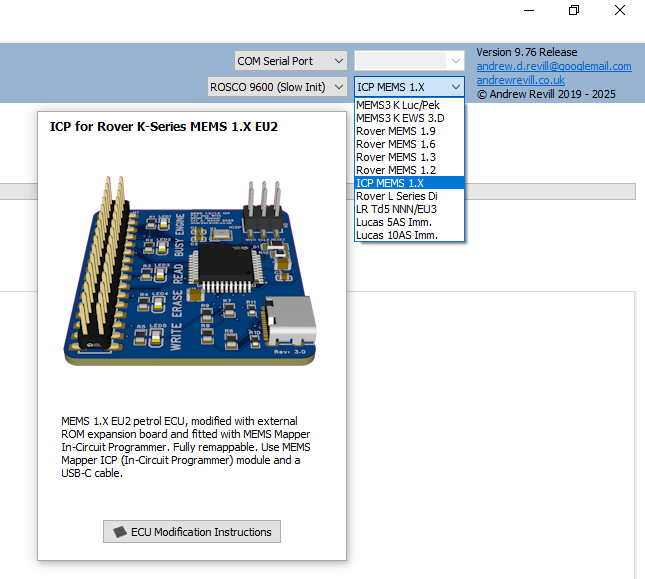
Task: Open the andrew.d.revill@googlemail.com email link
Action: [x=553, y=66]
